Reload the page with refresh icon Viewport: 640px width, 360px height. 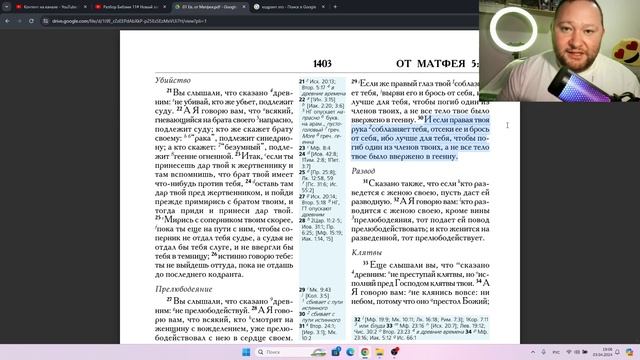[x=31, y=21]
